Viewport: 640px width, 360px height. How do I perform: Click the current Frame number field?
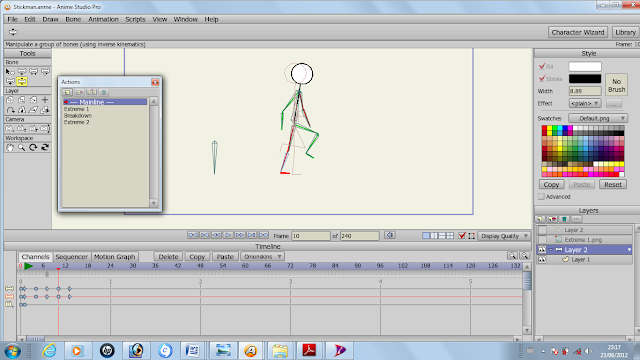pos(311,236)
